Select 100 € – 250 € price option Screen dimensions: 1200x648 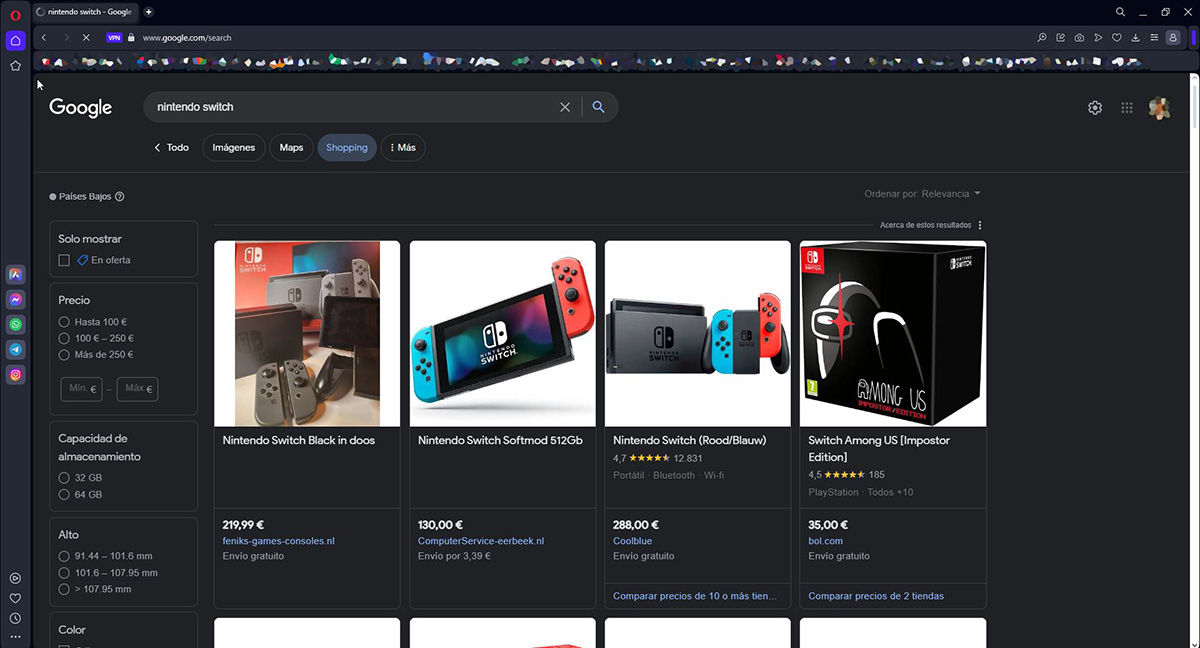point(64,338)
